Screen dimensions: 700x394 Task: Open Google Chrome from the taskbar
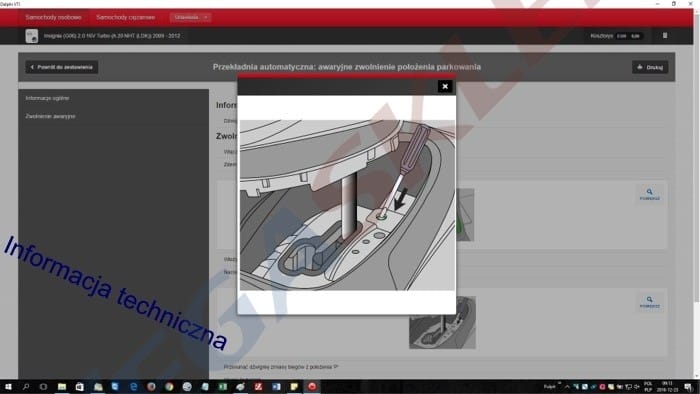169,387
